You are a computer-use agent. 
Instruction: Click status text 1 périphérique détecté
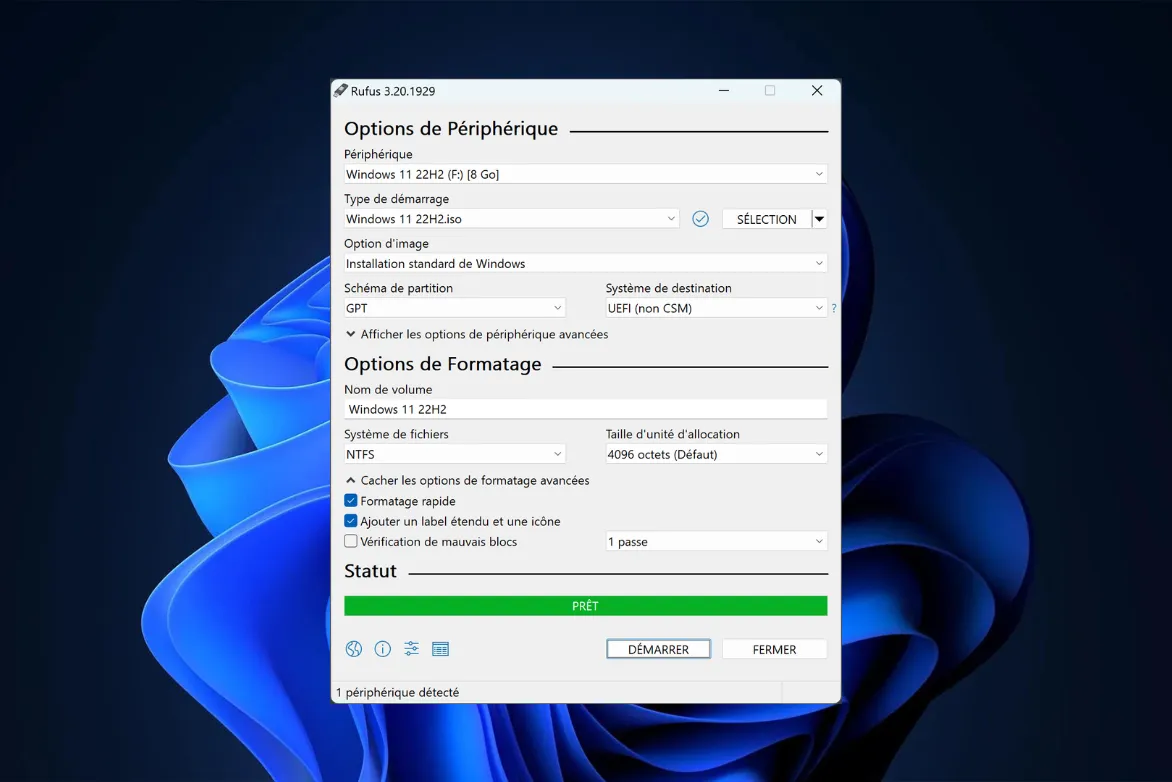point(398,692)
